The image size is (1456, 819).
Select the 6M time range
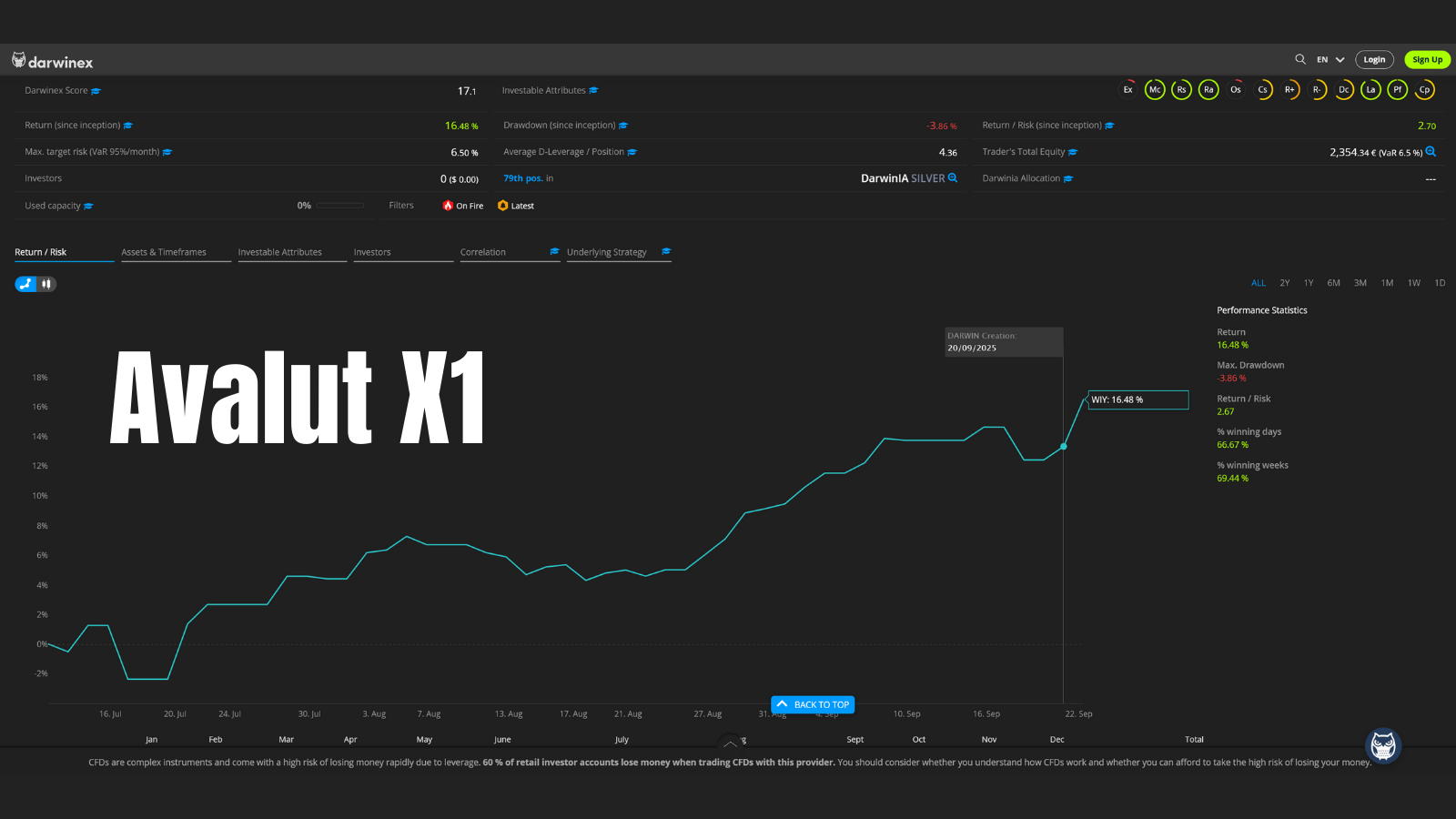(1334, 283)
